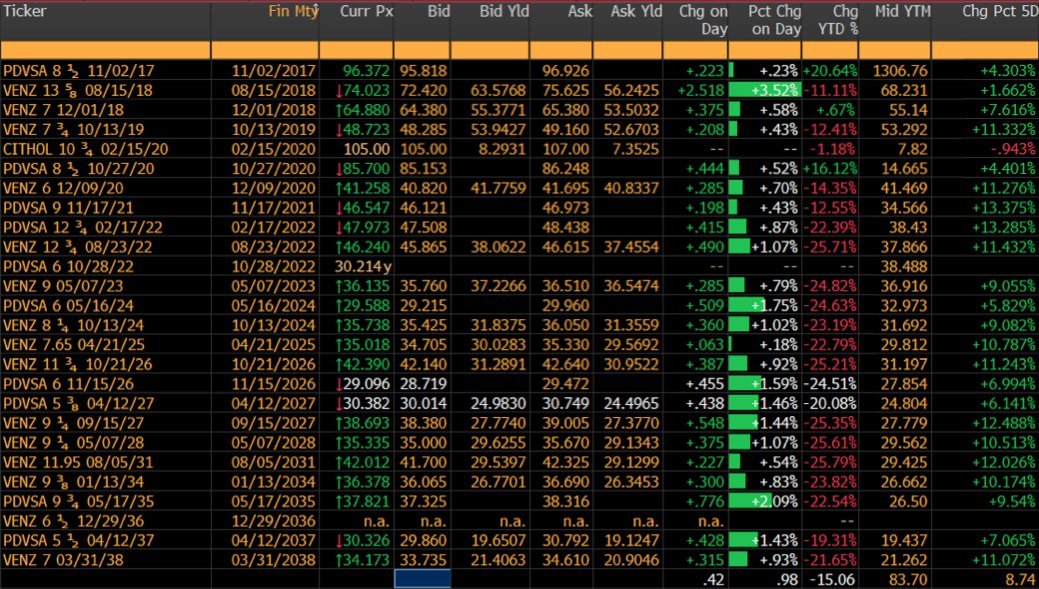Screen dimensions: 1039x589
Task: Click the Chg YTD % column header
Action: click(x=838, y=21)
